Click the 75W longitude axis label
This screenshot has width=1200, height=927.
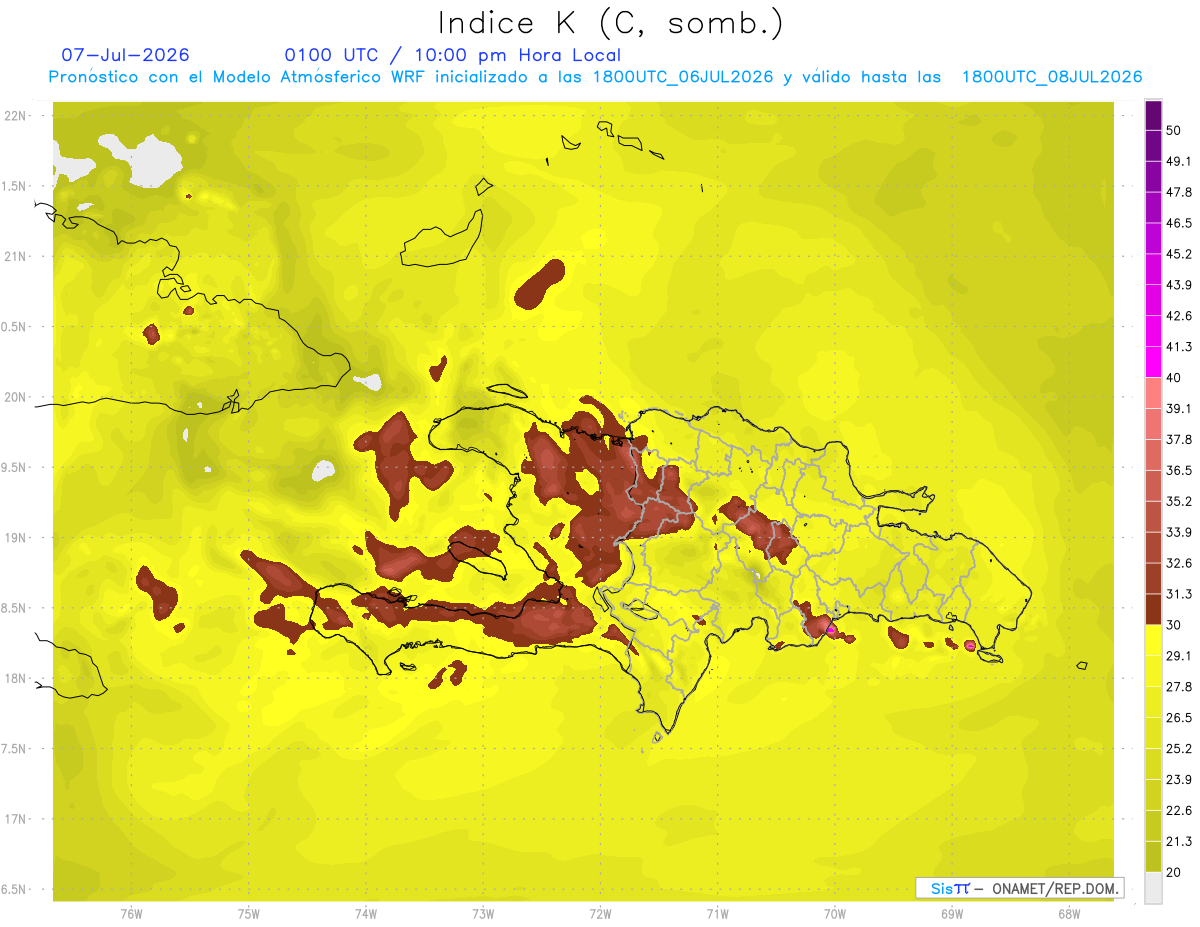click(x=249, y=913)
